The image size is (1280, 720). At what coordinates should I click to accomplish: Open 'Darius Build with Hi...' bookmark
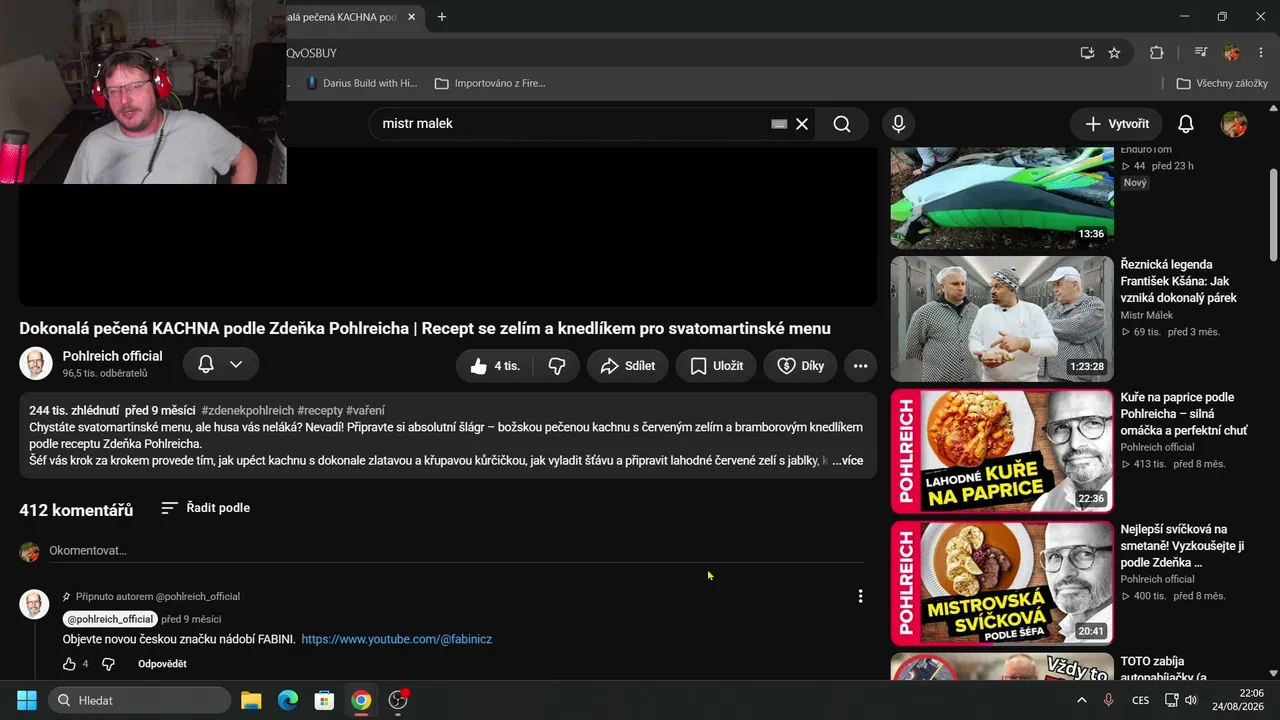tap(361, 83)
